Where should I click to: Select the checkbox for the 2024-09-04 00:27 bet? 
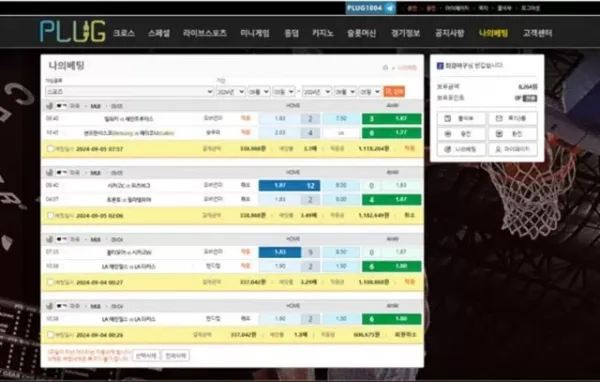(50, 282)
